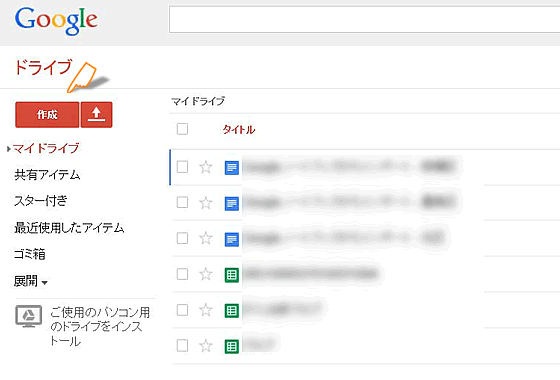Open the second blue document file icon
The width and height of the screenshot is (560, 380).
232,203
